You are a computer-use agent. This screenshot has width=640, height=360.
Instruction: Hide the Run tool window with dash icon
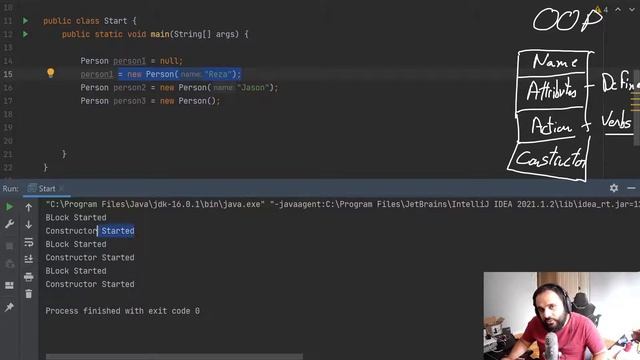point(631,188)
